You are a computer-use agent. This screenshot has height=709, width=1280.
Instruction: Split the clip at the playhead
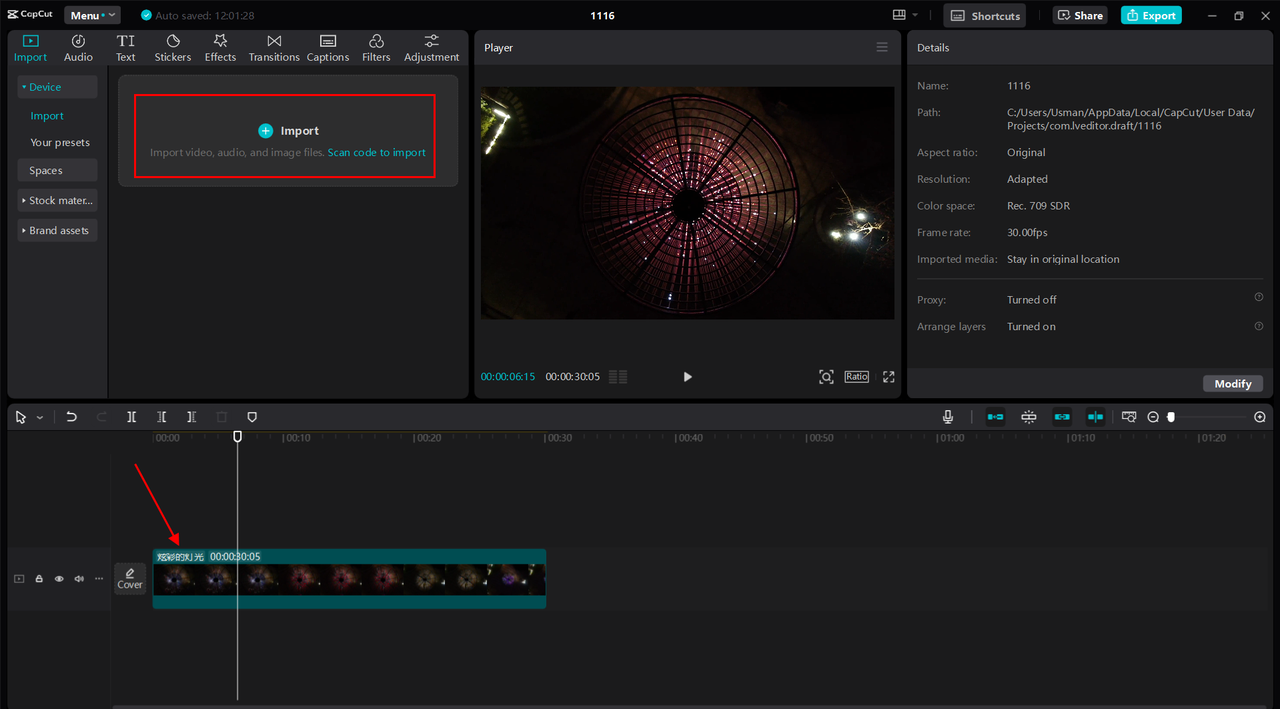click(132, 417)
